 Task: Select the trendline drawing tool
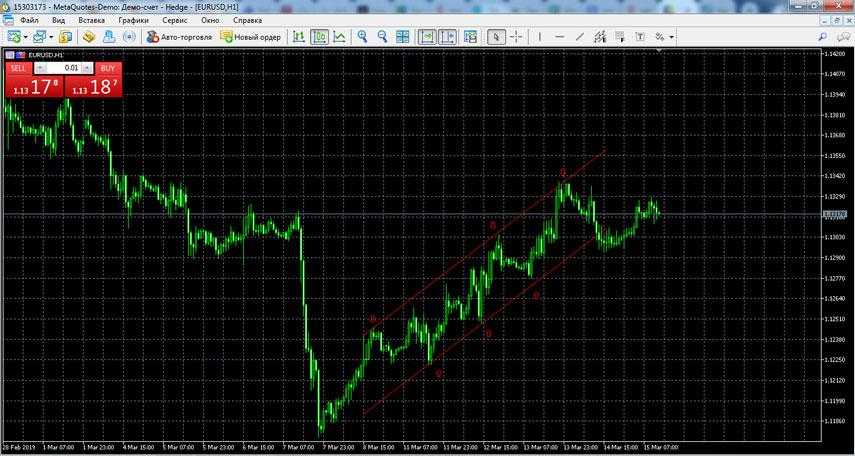pyautogui.click(x=579, y=37)
